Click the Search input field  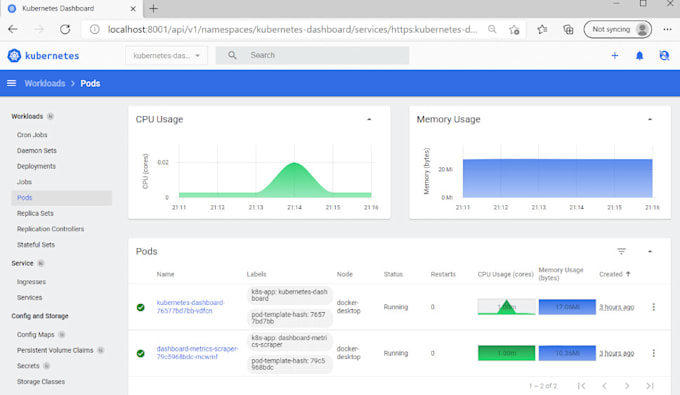click(312, 55)
